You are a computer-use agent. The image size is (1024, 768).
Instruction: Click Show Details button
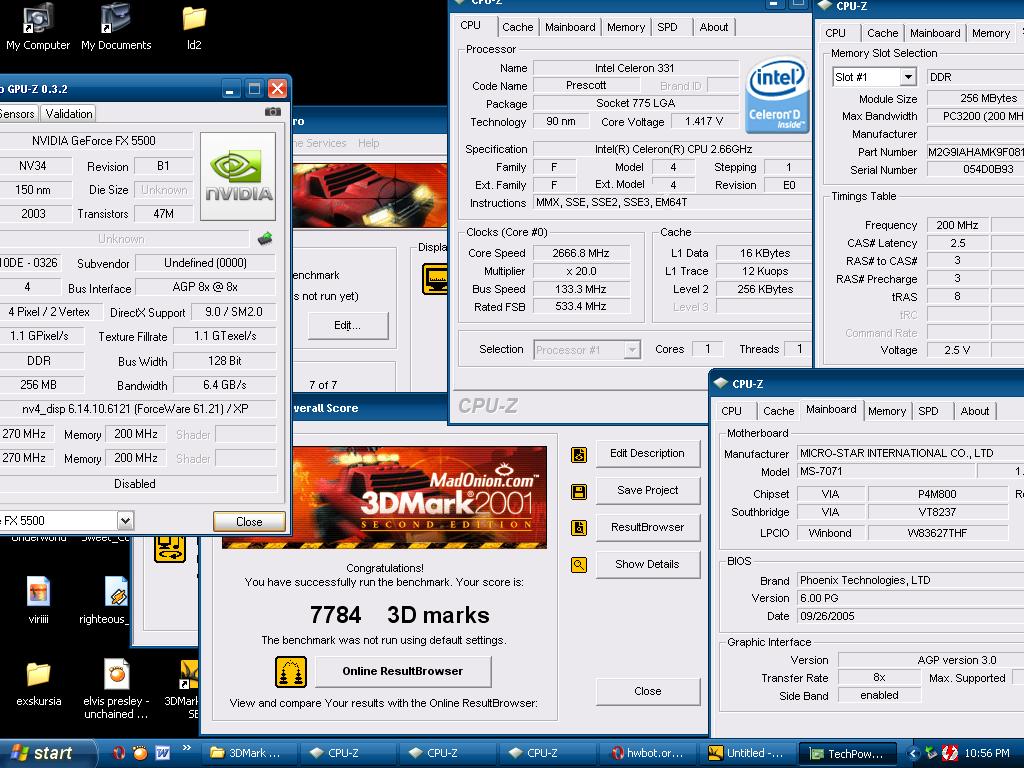tap(647, 564)
